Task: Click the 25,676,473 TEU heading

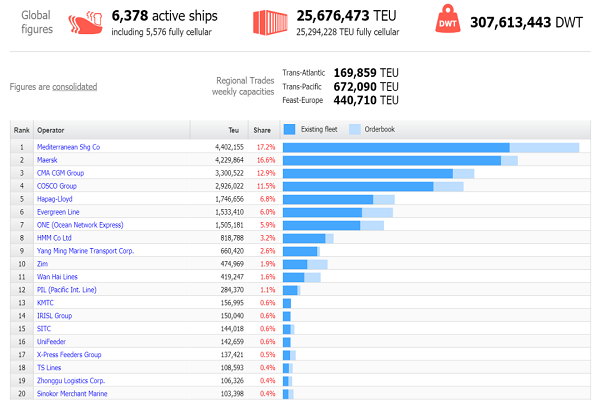Action: click(346, 16)
